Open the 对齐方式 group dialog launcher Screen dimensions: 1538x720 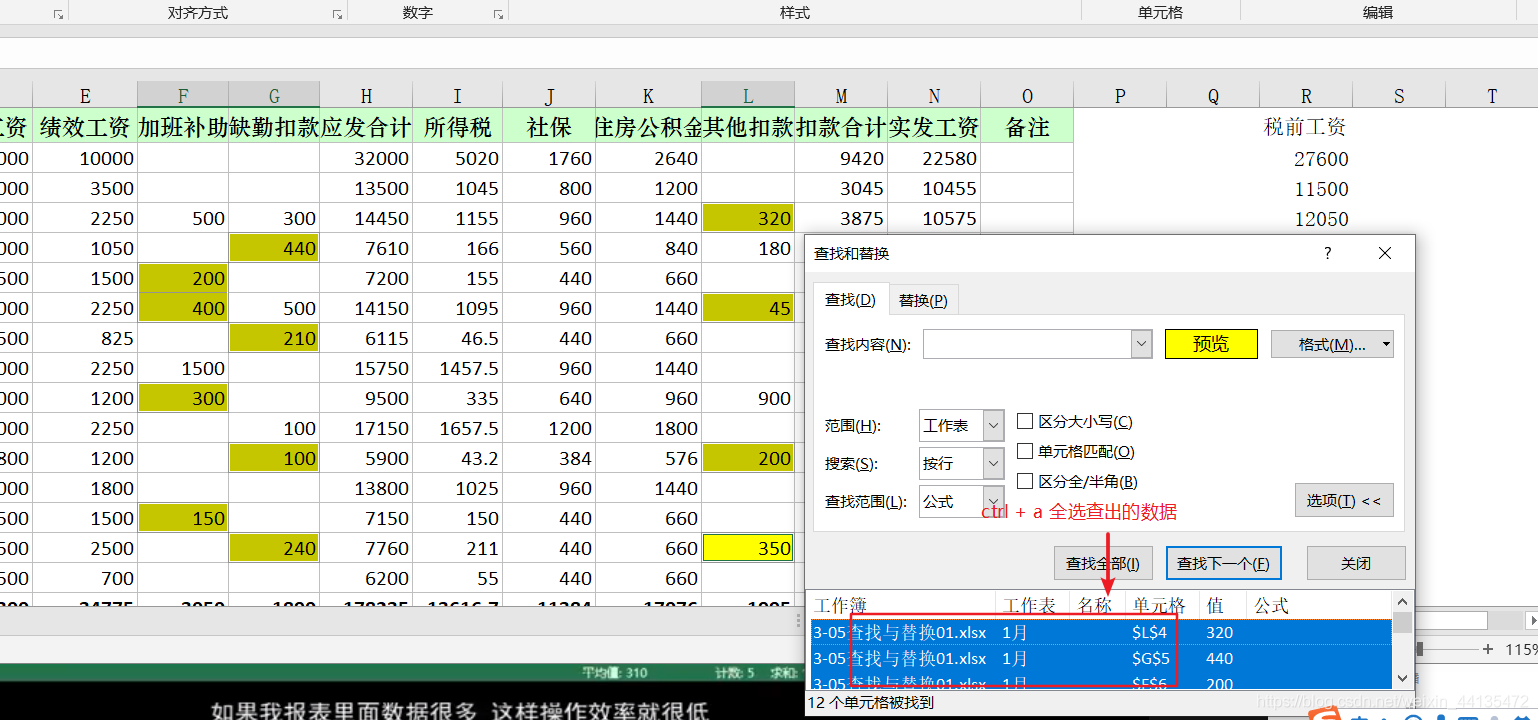[337, 15]
